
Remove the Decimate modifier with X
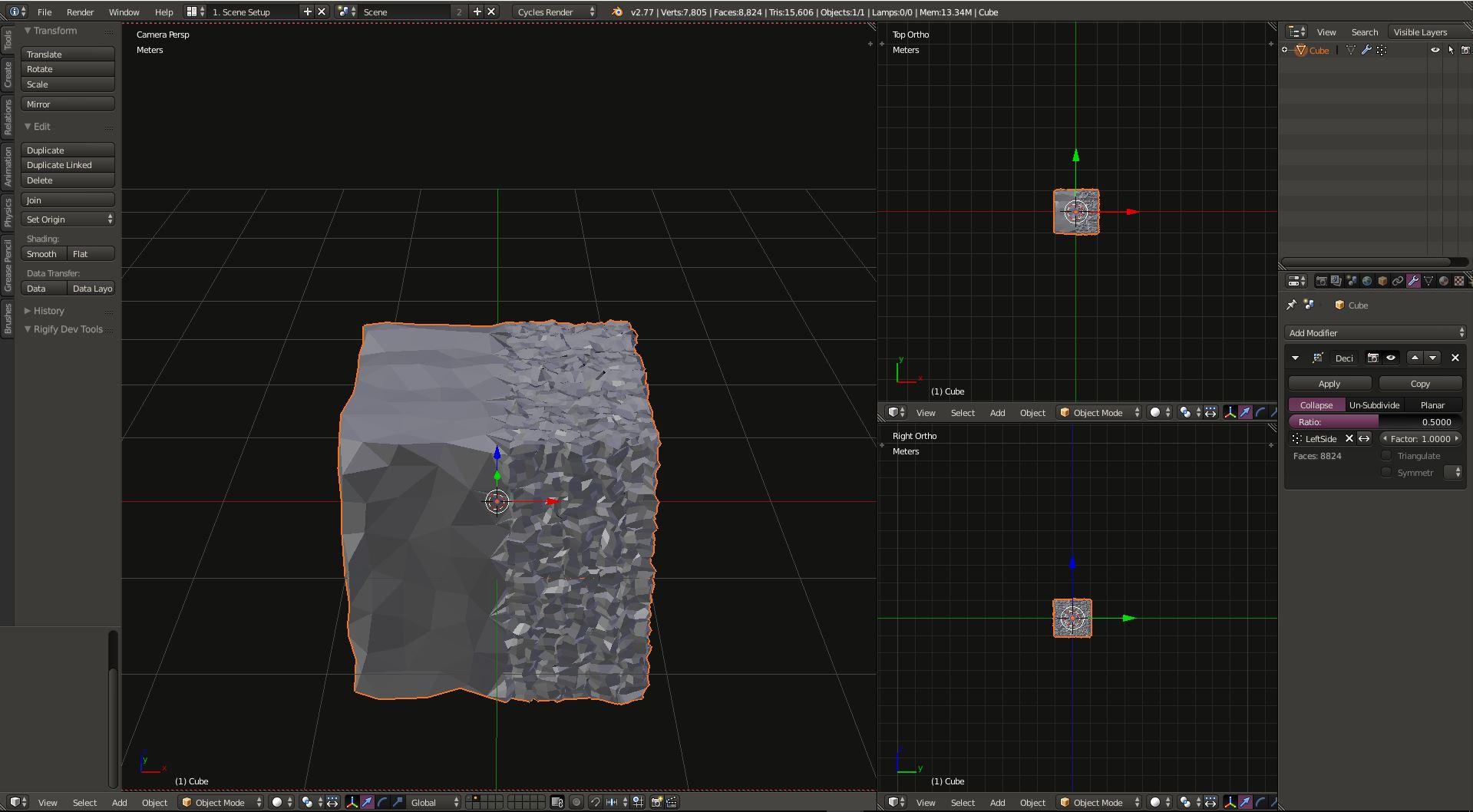(x=1455, y=358)
